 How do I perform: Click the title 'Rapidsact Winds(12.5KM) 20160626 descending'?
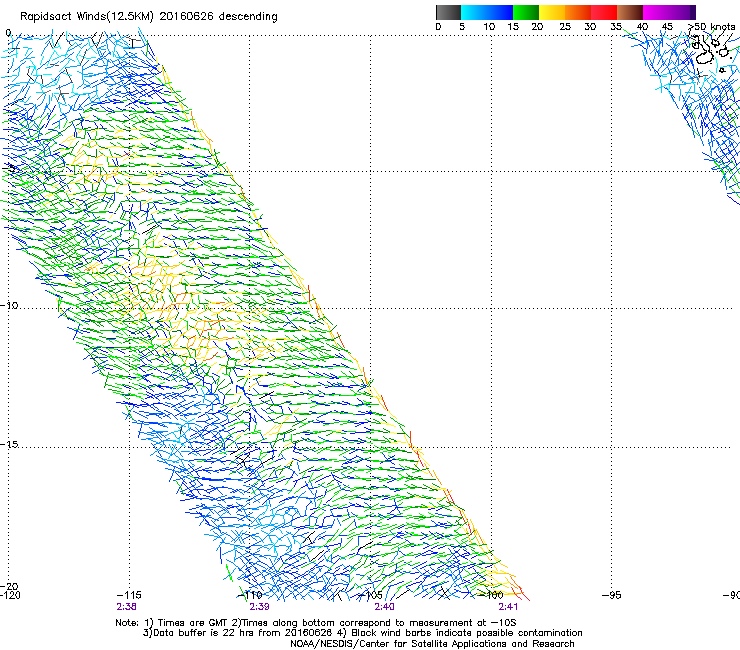149,17
